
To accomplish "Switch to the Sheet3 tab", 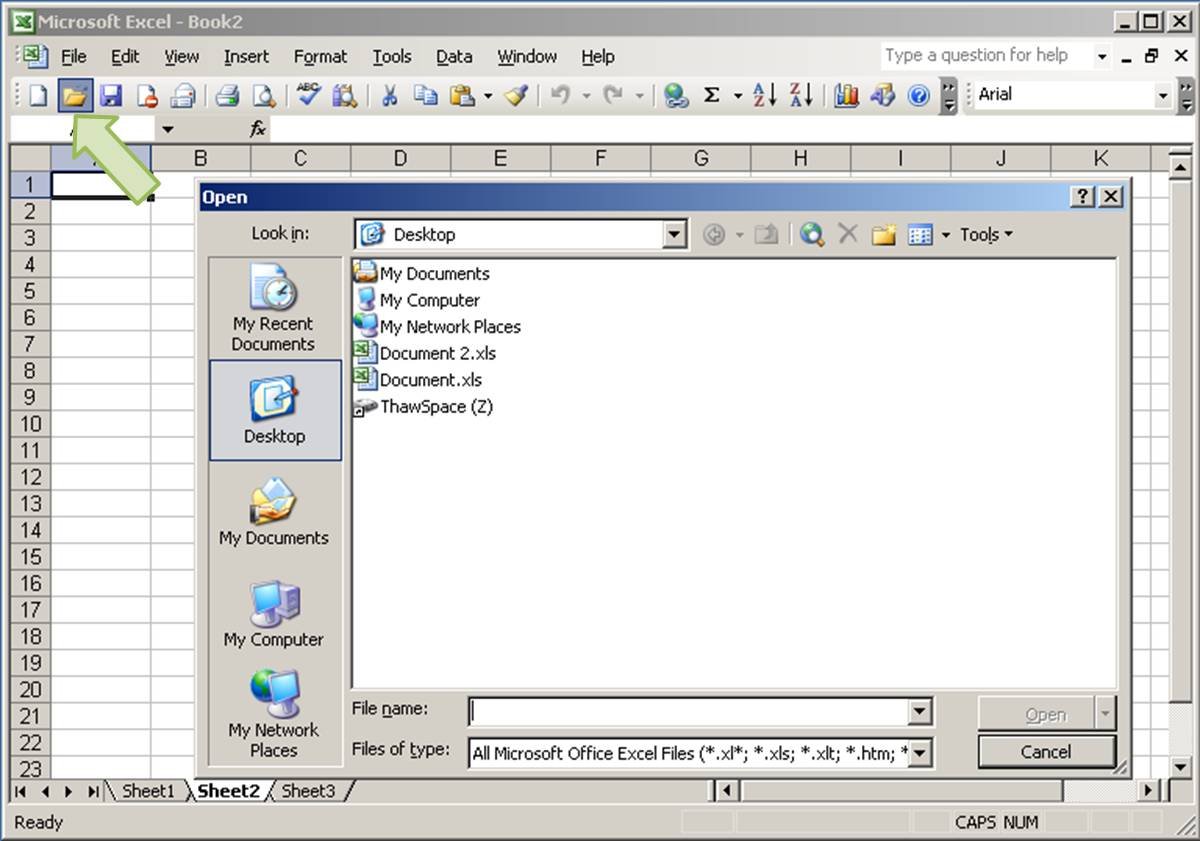I will (308, 791).
